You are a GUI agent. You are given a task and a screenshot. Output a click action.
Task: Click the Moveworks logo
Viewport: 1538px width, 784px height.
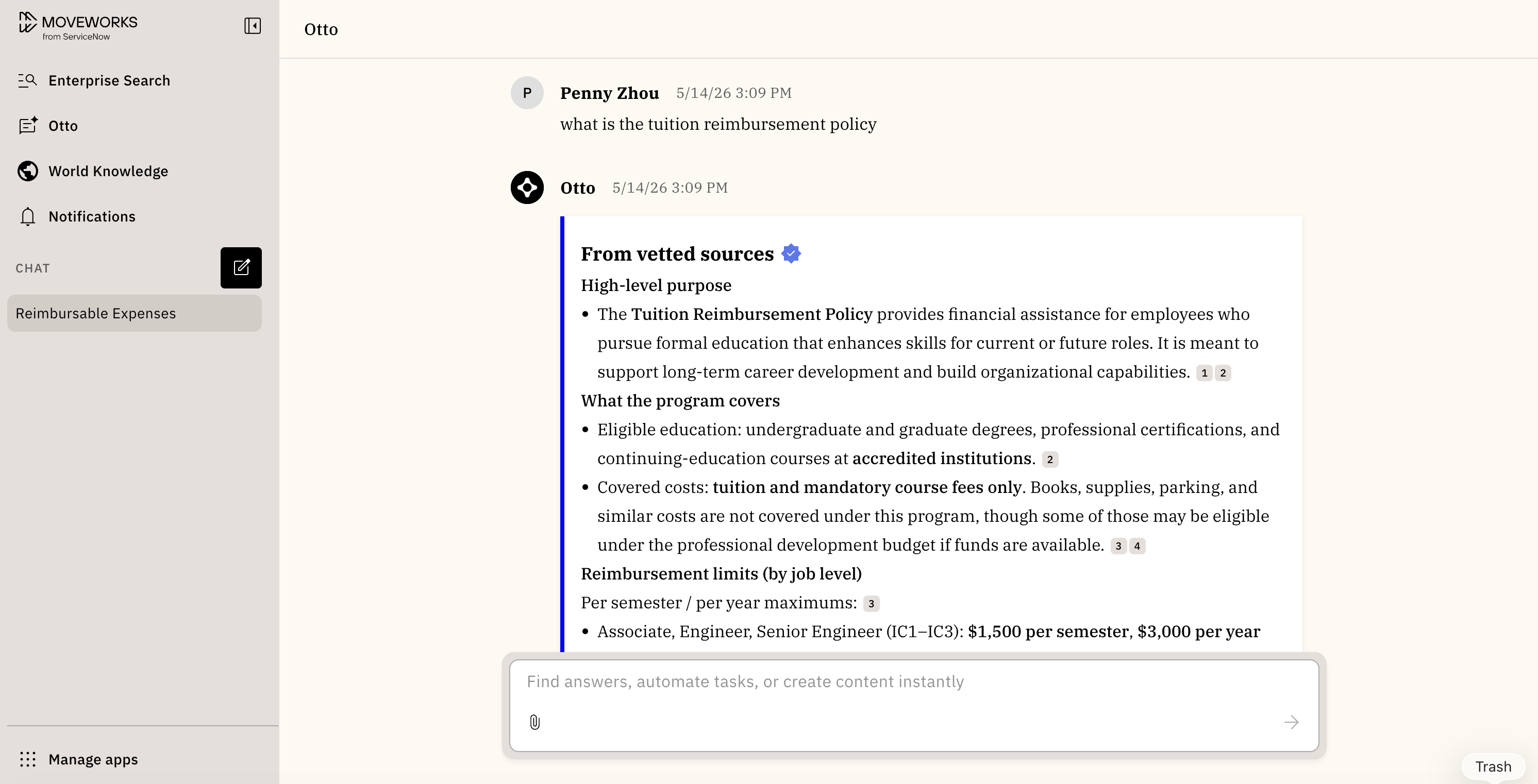(x=78, y=26)
